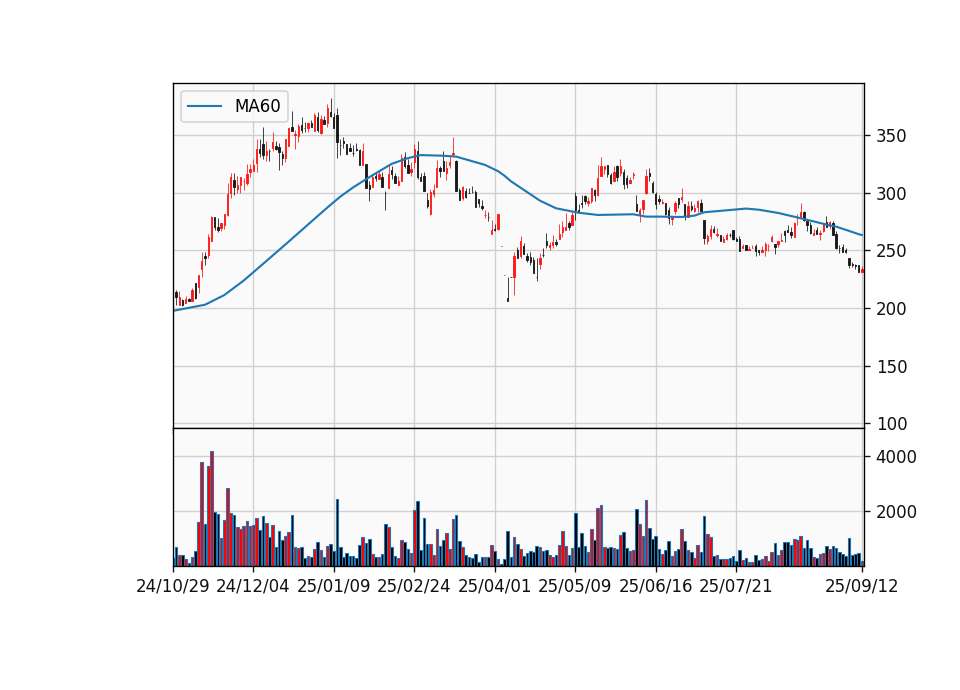Image resolution: width=960 pixels, height=690 pixels.
Task: Click the 25/01/09 date label
Action: click(x=334, y=586)
